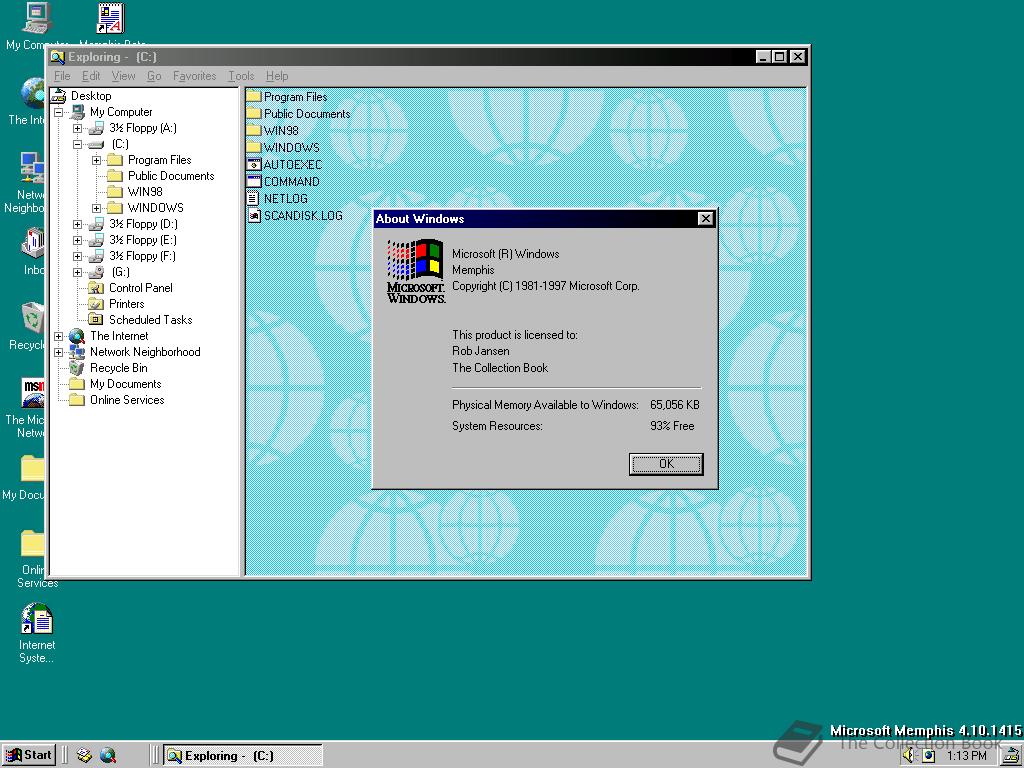Screen dimensions: 1024x768
Task: Open the Go menu
Action: click(x=154, y=76)
